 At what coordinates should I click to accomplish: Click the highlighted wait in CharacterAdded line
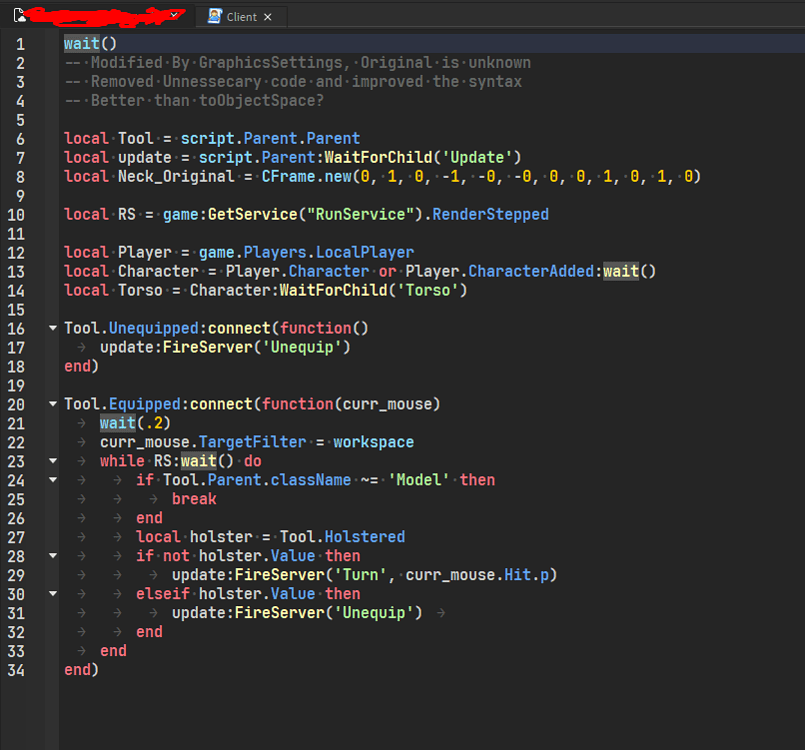621,271
